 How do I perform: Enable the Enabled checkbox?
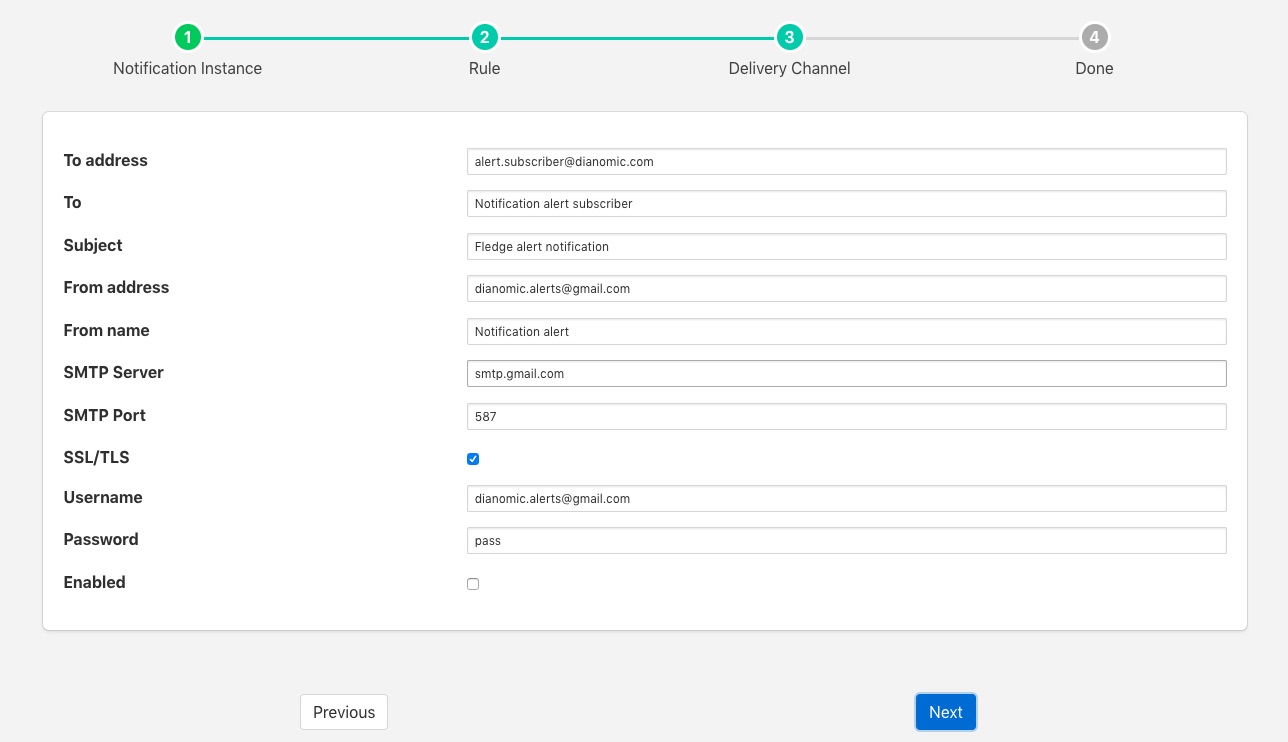point(473,584)
